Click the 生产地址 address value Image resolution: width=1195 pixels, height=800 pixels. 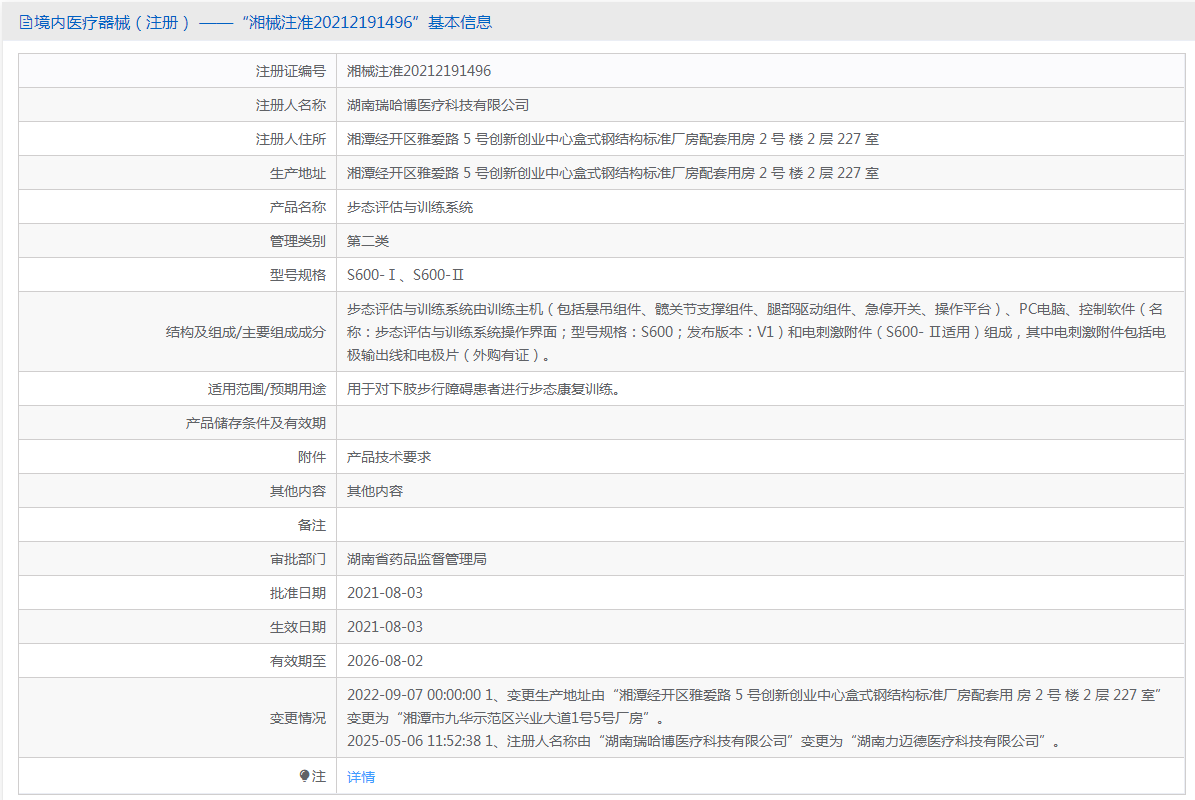tap(613, 173)
